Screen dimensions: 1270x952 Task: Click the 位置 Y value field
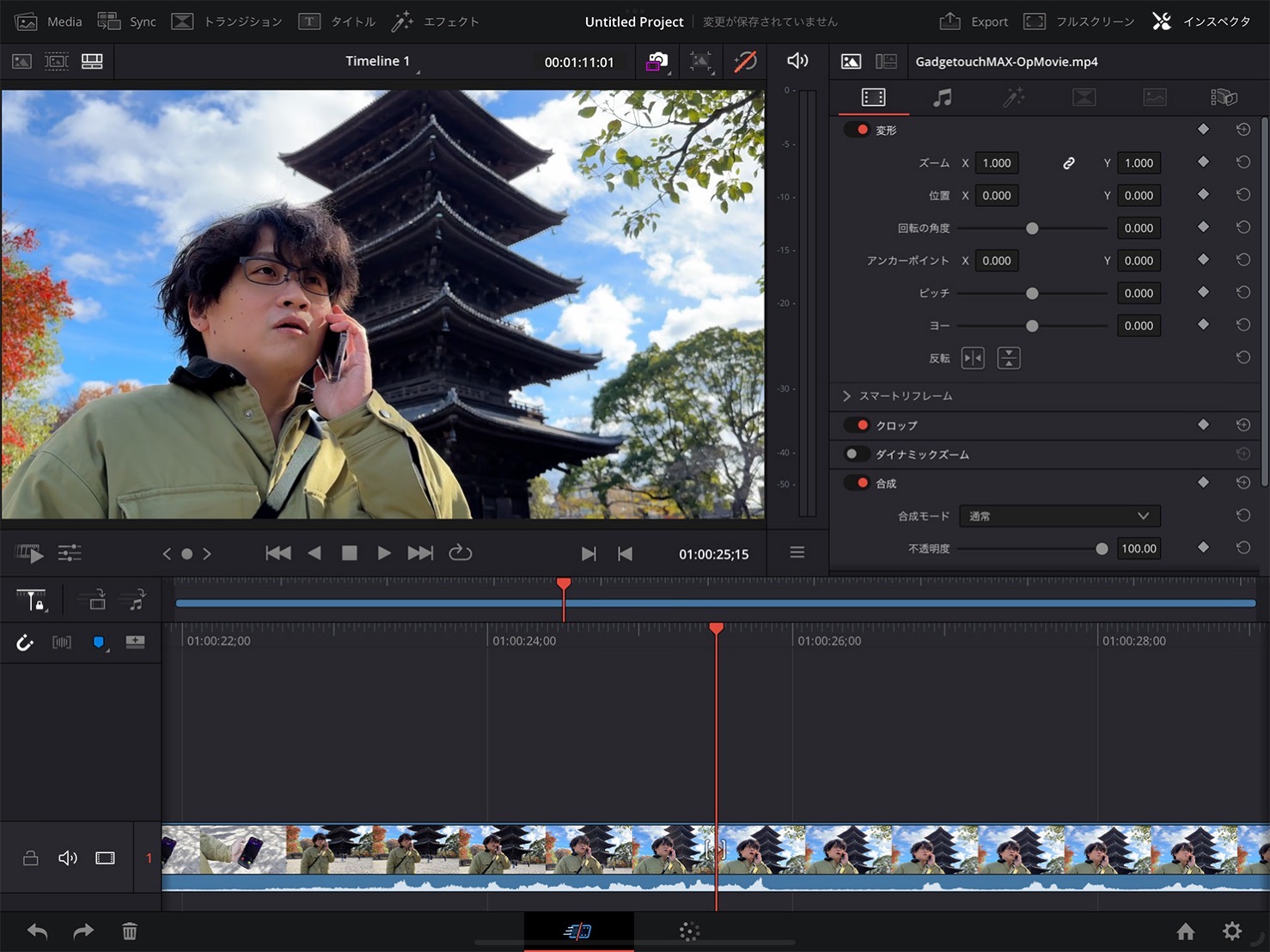[1139, 196]
